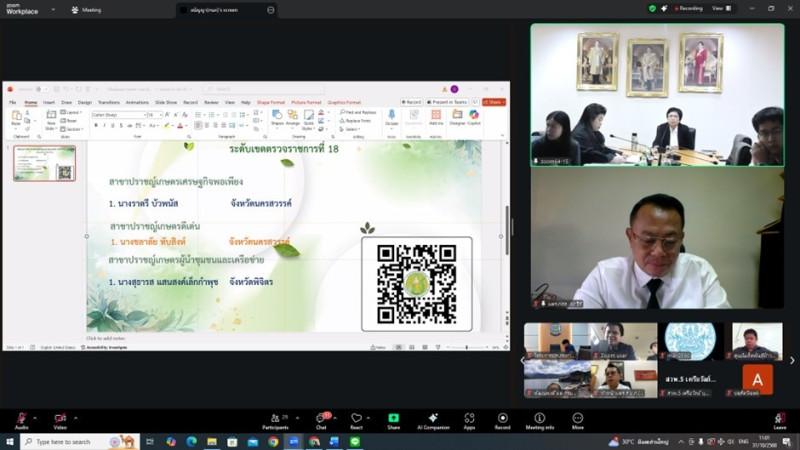Viewport: 800px width, 450px height.
Task: Mute the microphone with the Audio button
Action: pos(21,420)
